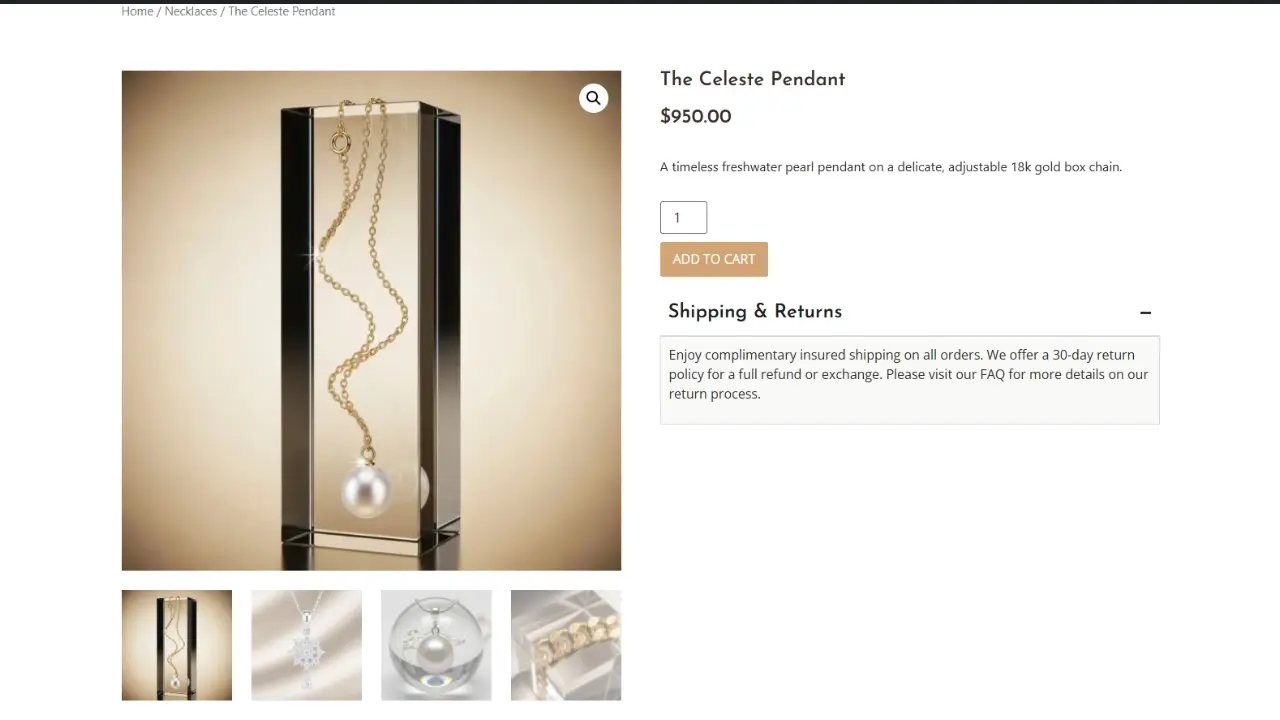Open the gold beaded jewelry thumbnail

point(566,645)
